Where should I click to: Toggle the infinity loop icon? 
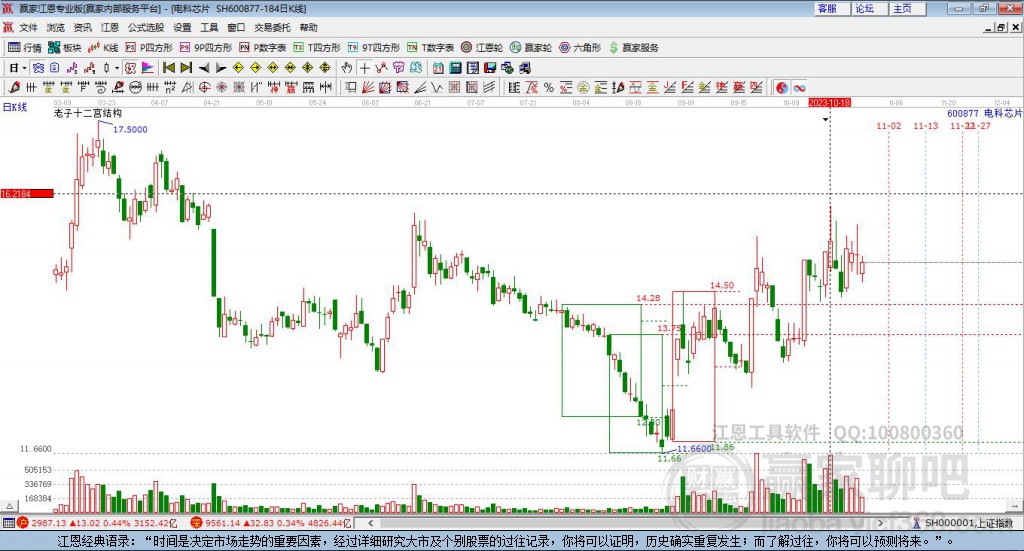pos(799,87)
